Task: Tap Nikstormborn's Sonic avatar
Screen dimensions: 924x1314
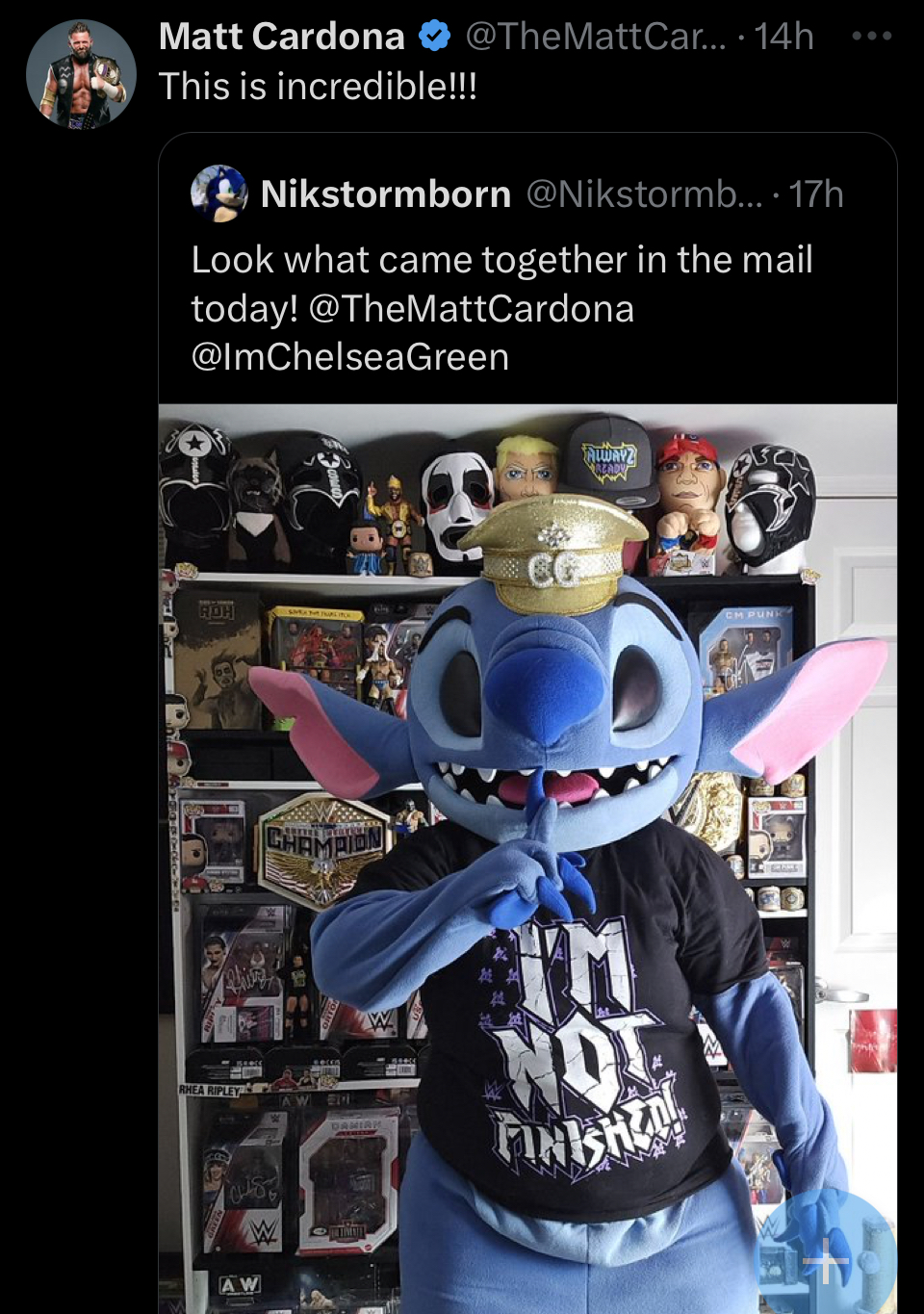Action: 219,193
